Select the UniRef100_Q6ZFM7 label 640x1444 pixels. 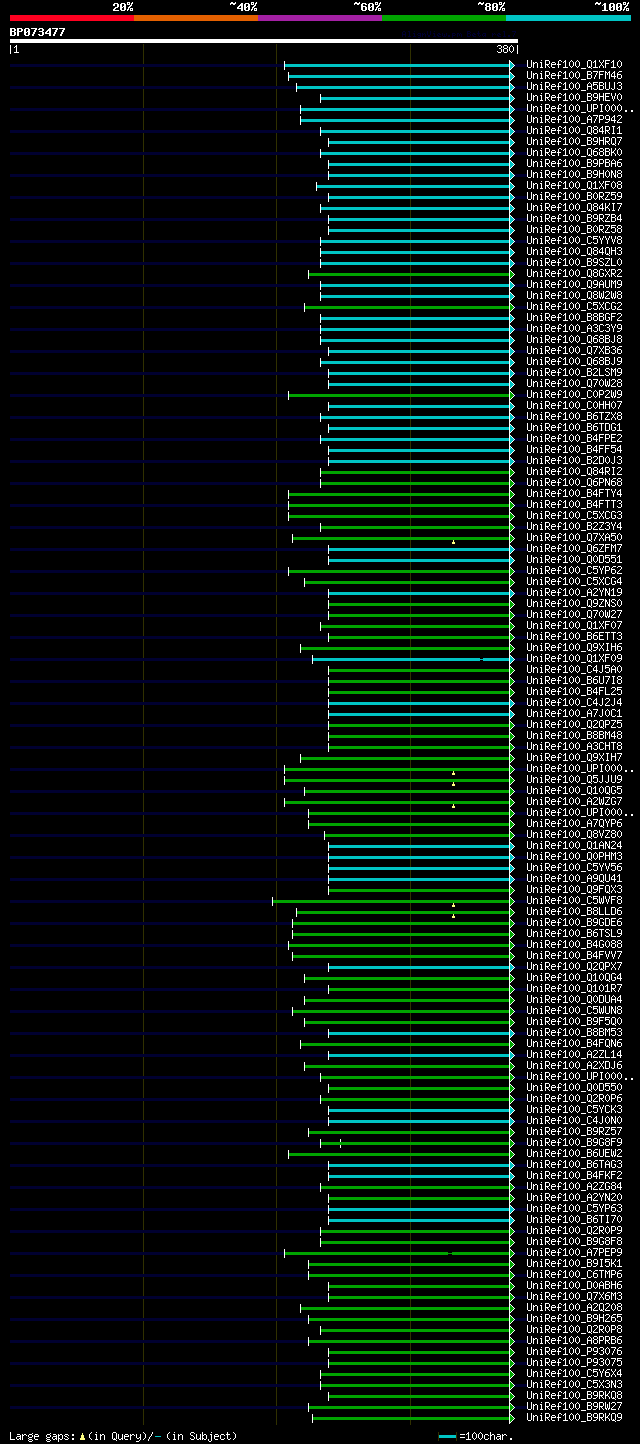point(574,549)
